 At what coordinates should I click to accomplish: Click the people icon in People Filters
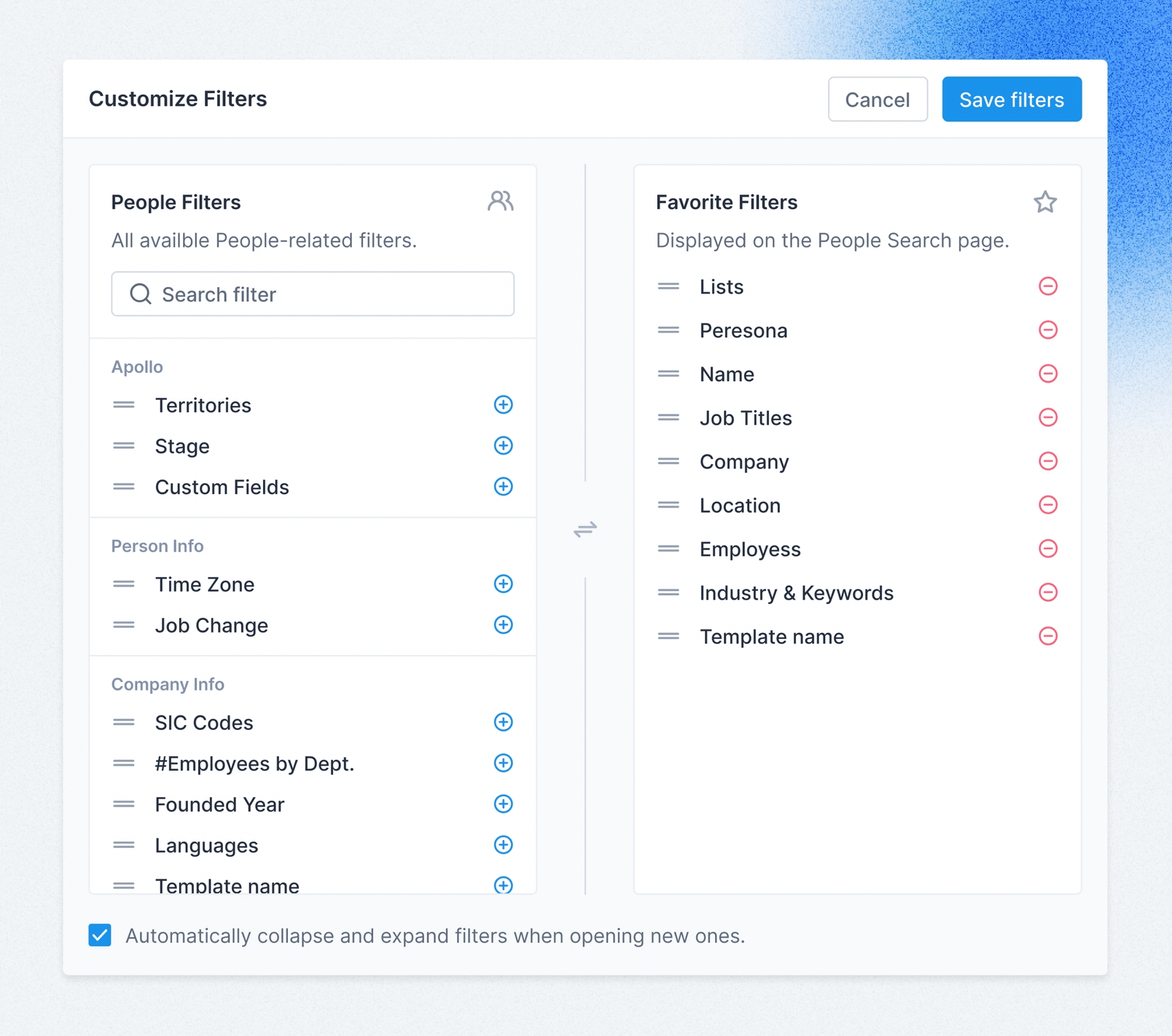[500, 201]
